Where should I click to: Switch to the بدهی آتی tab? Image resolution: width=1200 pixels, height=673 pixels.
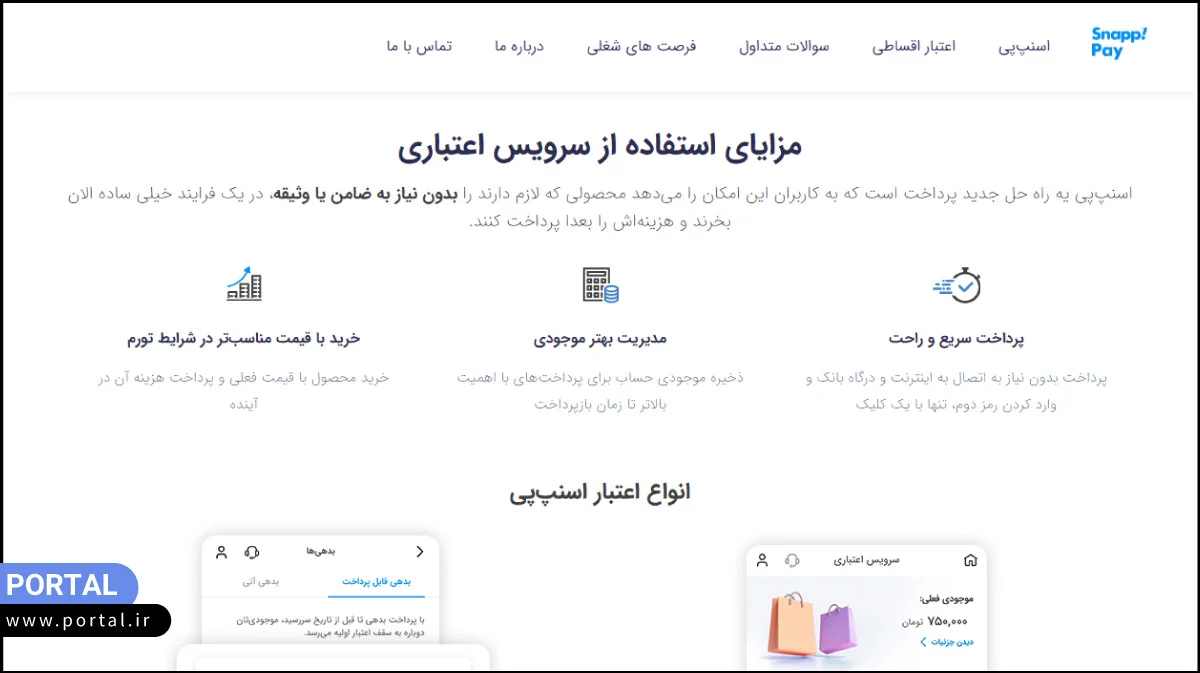pyautogui.click(x=260, y=582)
